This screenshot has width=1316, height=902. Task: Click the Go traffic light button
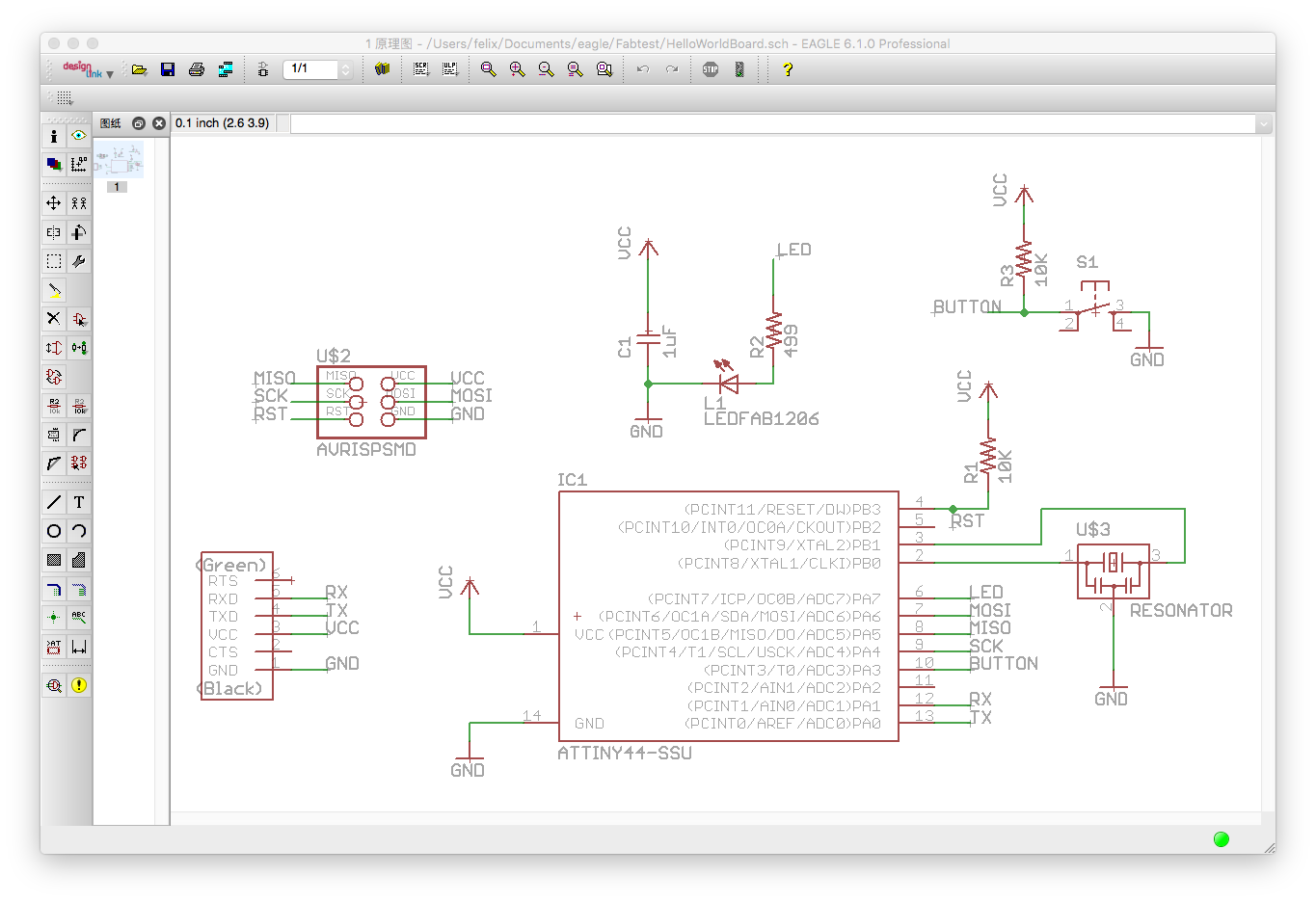pos(739,69)
